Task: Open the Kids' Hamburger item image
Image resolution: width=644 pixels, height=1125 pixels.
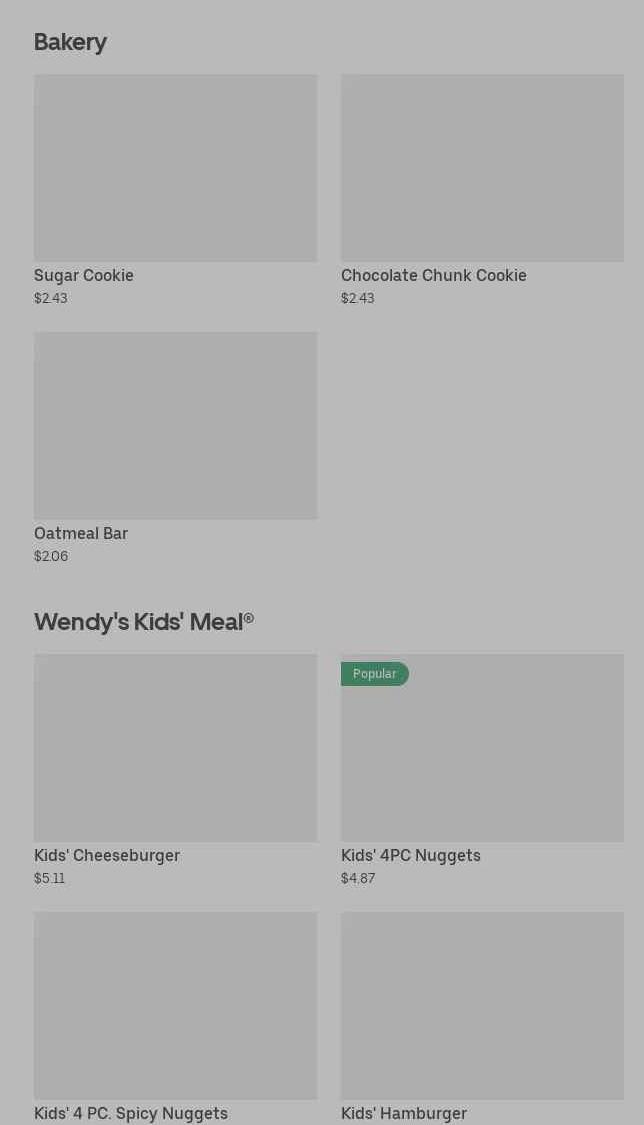Action: (x=482, y=1005)
